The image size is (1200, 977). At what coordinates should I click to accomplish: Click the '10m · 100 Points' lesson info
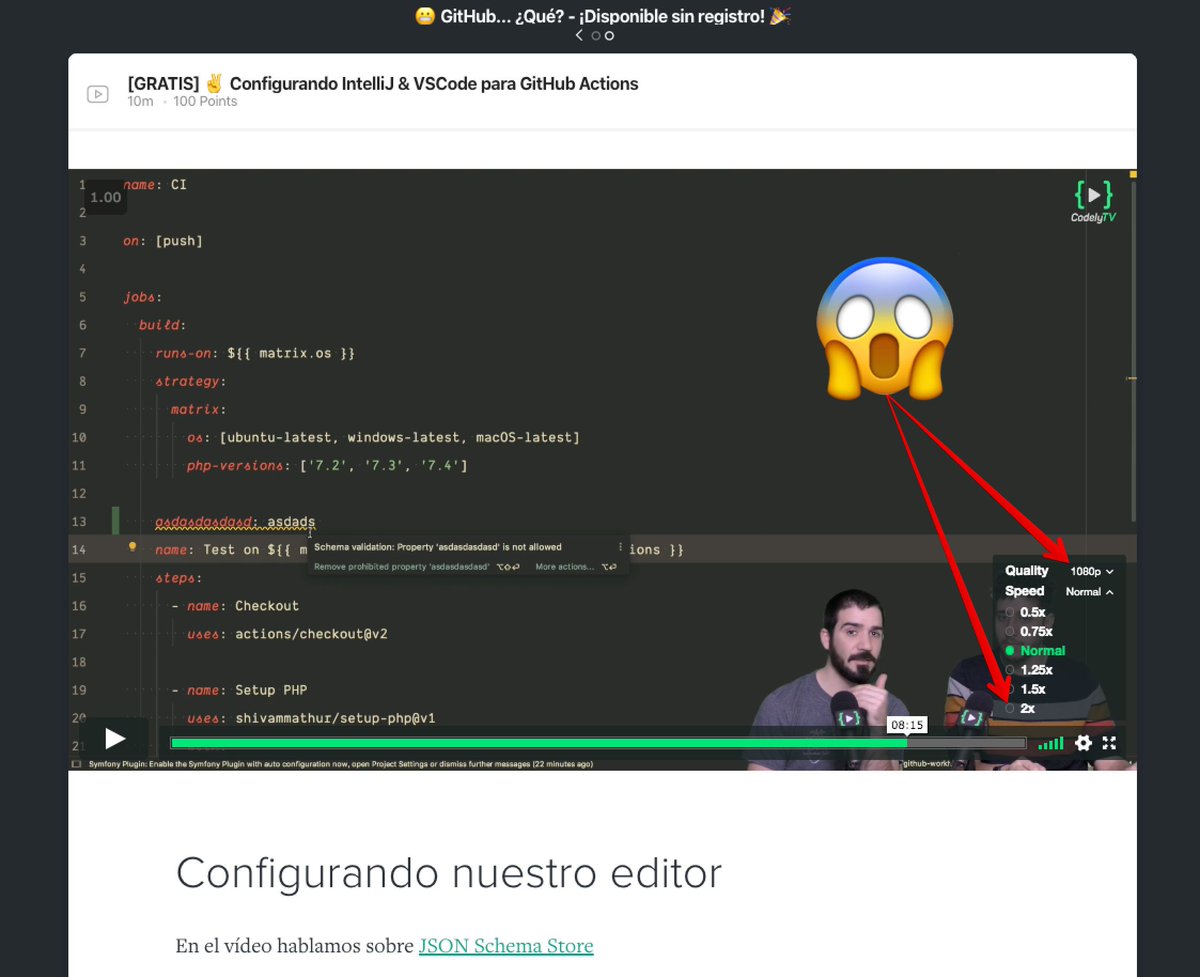[x=182, y=102]
